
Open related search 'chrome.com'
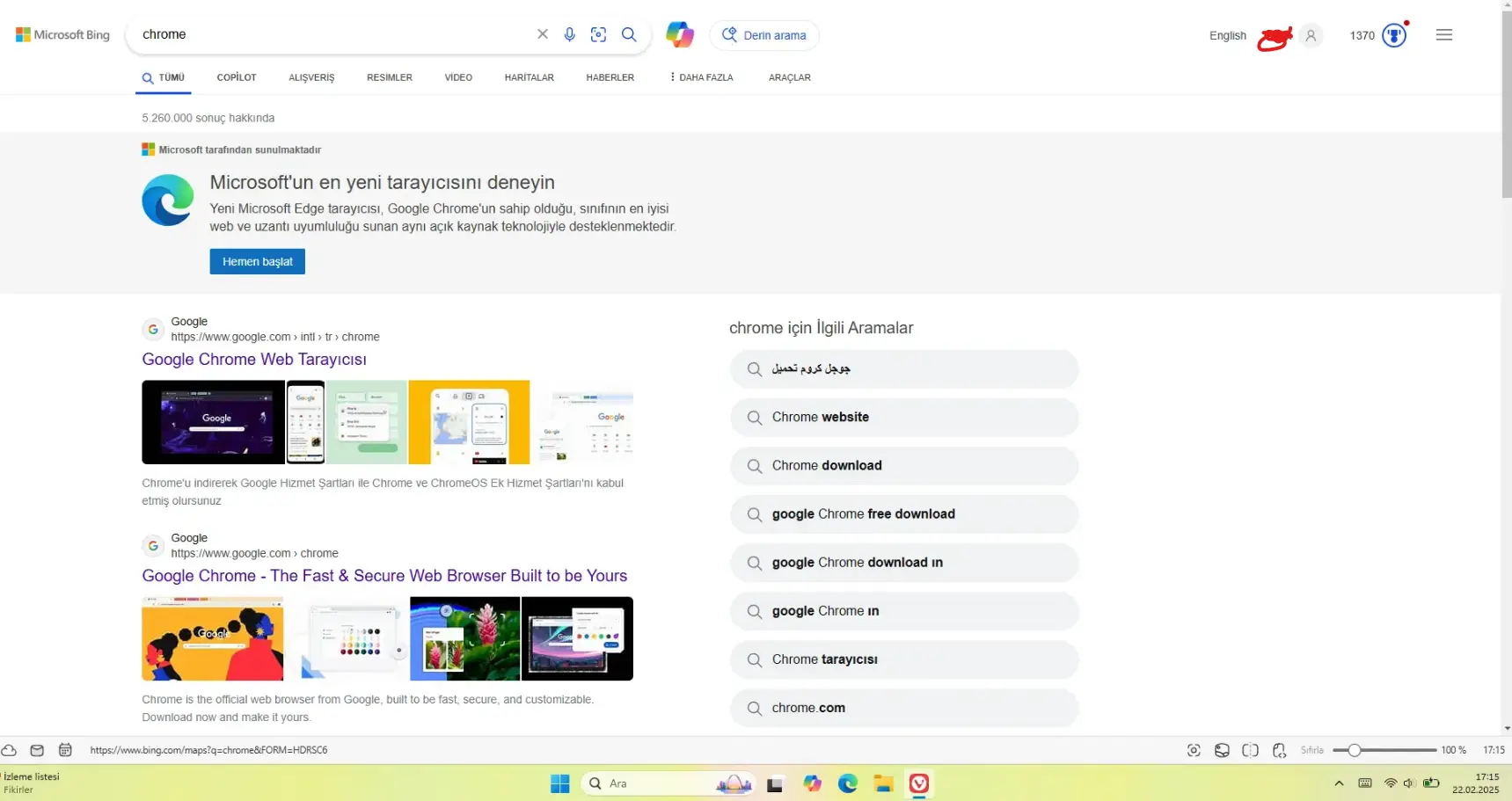click(904, 708)
